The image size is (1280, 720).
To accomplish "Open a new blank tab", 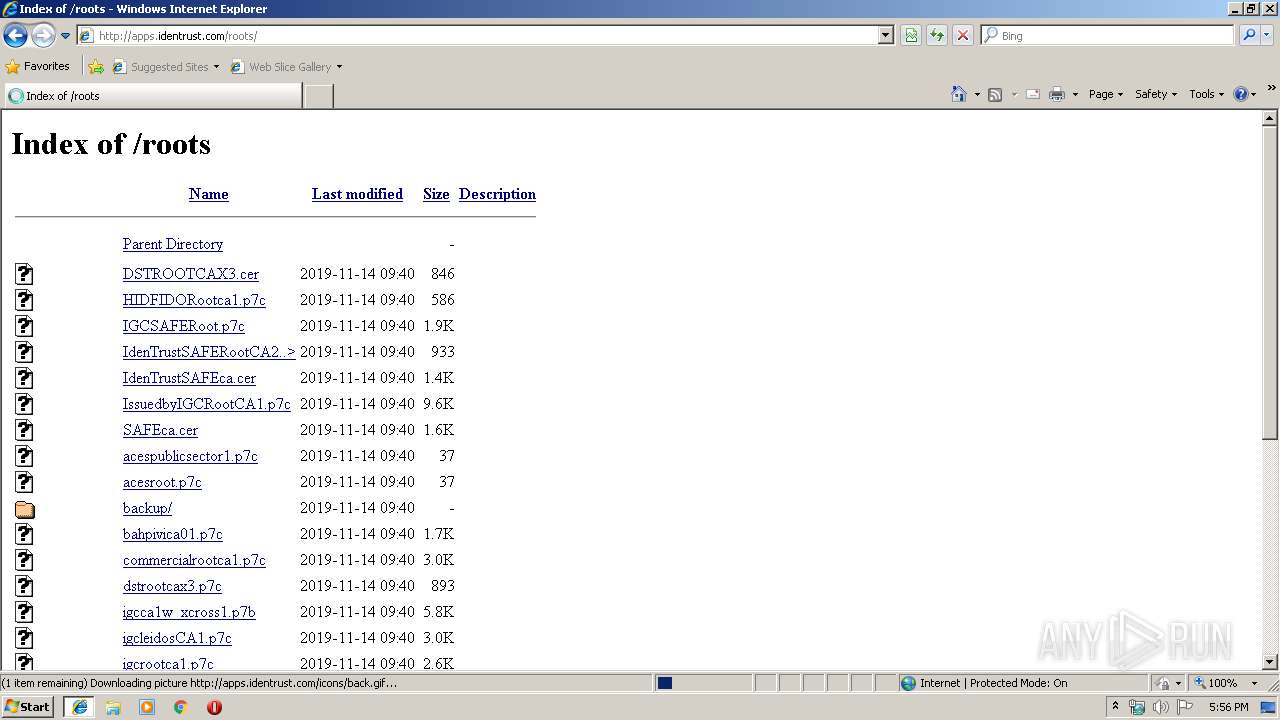I will click(318, 96).
